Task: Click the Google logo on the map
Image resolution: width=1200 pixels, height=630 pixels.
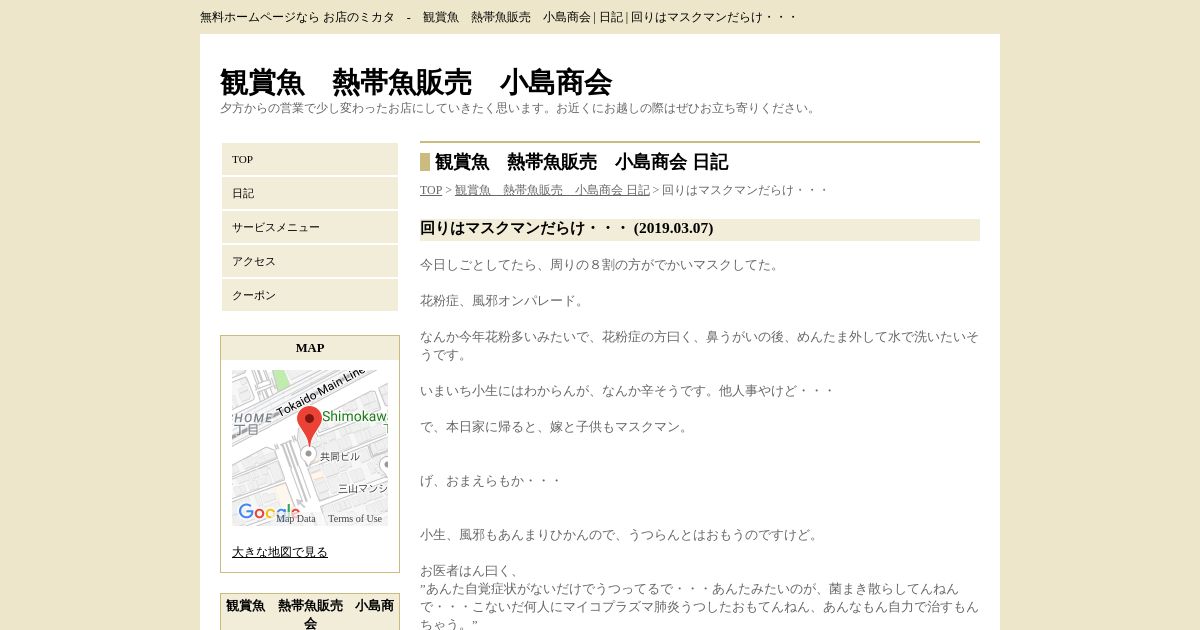Action: (x=268, y=513)
